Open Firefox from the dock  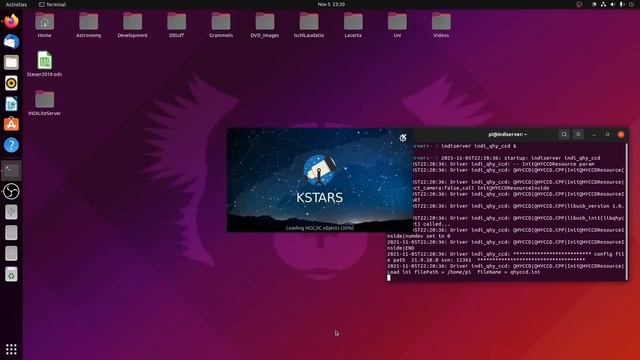11,21
